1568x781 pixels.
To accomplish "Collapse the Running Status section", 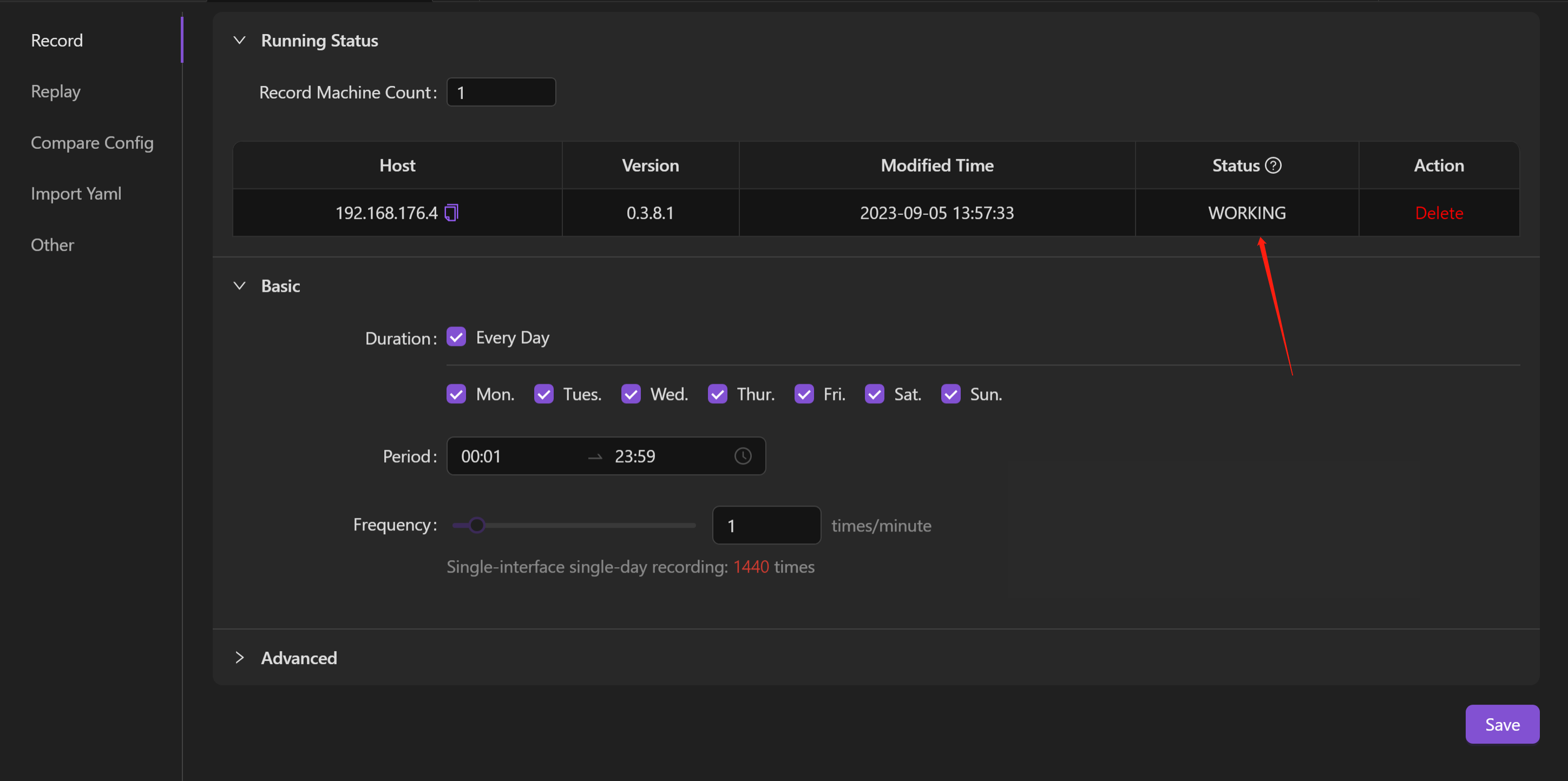I will (x=239, y=40).
